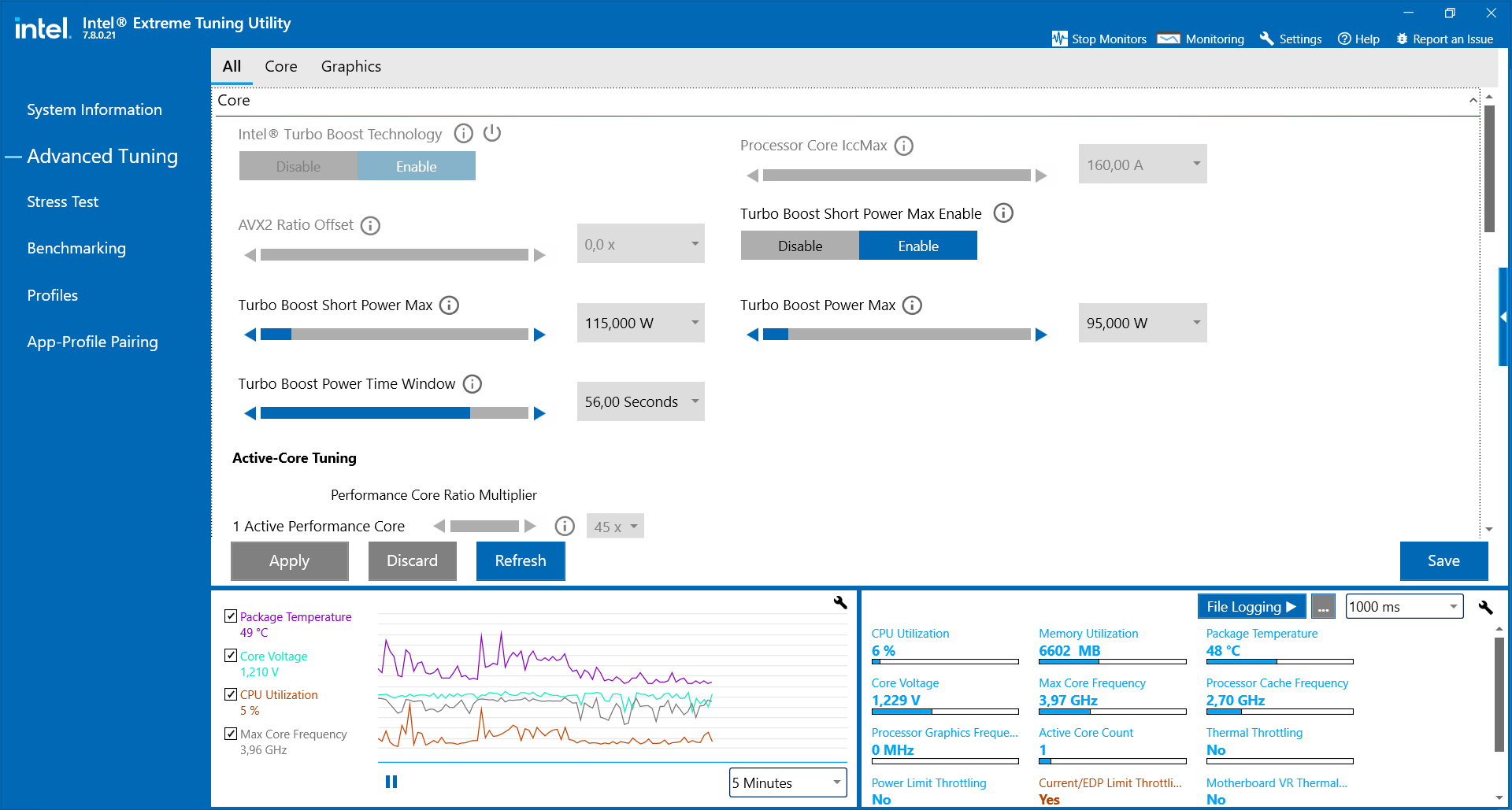Open Benchmarking page
This screenshot has width=1512, height=810.
tap(76, 248)
